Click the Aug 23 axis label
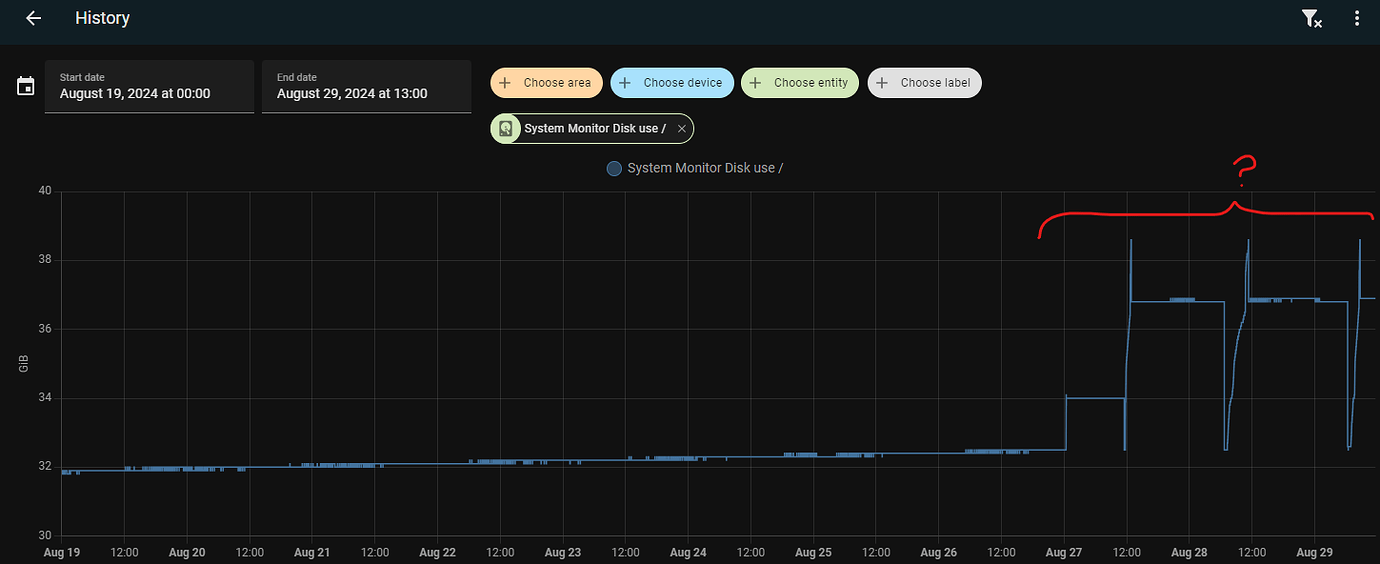This screenshot has height=564, width=1380. pyautogui.click(x=563, y=552)
